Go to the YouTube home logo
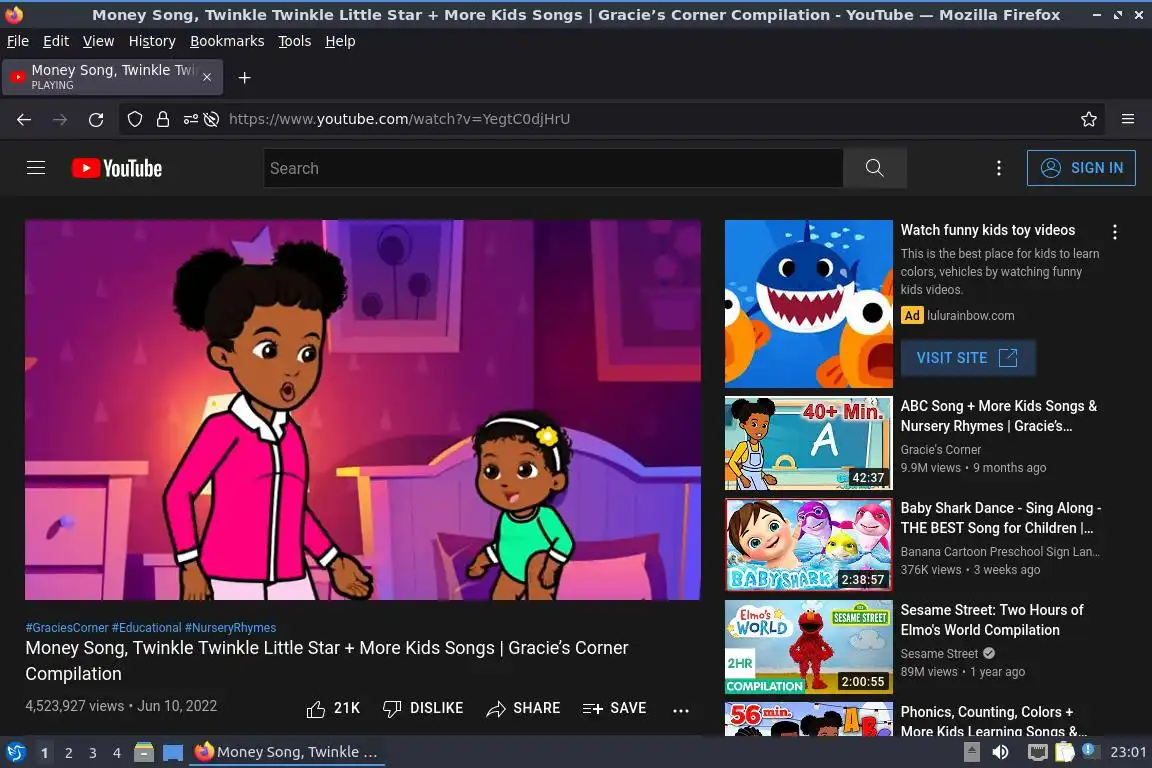The image size is (1152, 768). point(117,168)
